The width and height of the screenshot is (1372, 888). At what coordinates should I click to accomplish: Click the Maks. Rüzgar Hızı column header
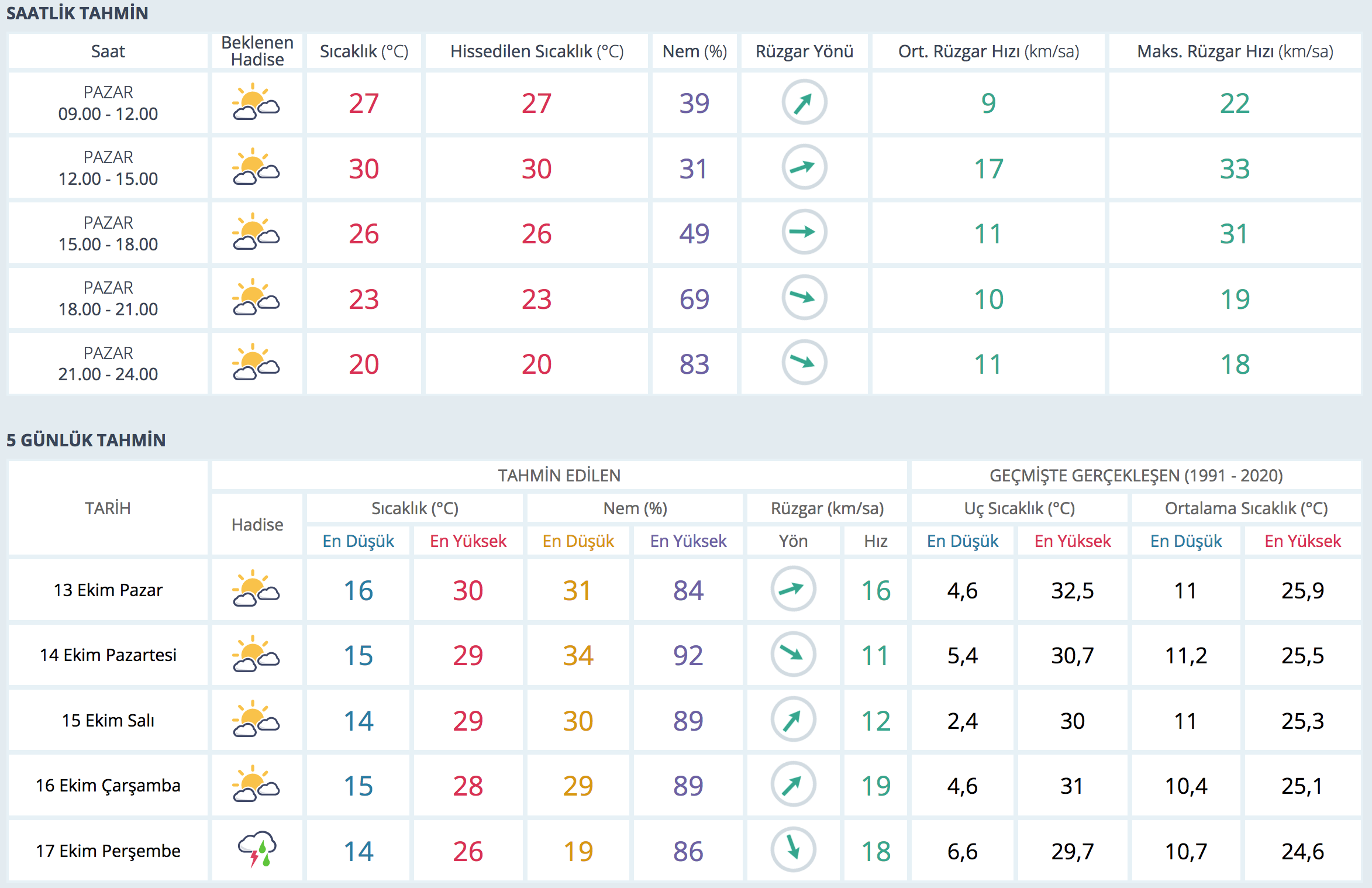point(1235,51)
